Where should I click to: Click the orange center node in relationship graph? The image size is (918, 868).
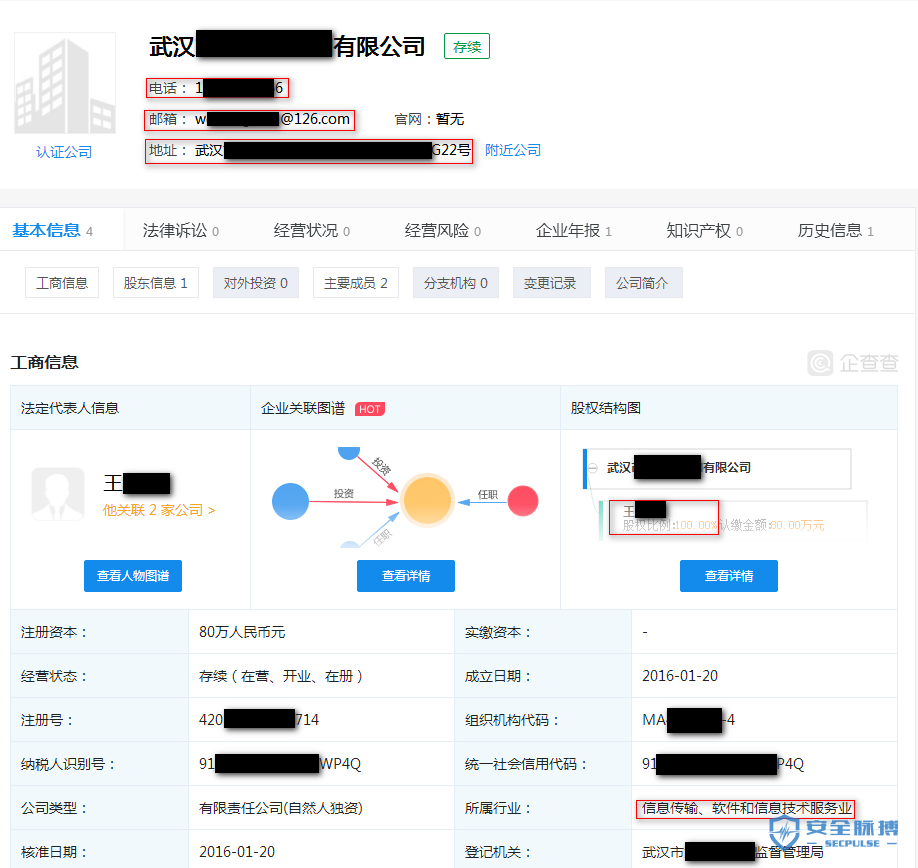(x=427, y=500)
